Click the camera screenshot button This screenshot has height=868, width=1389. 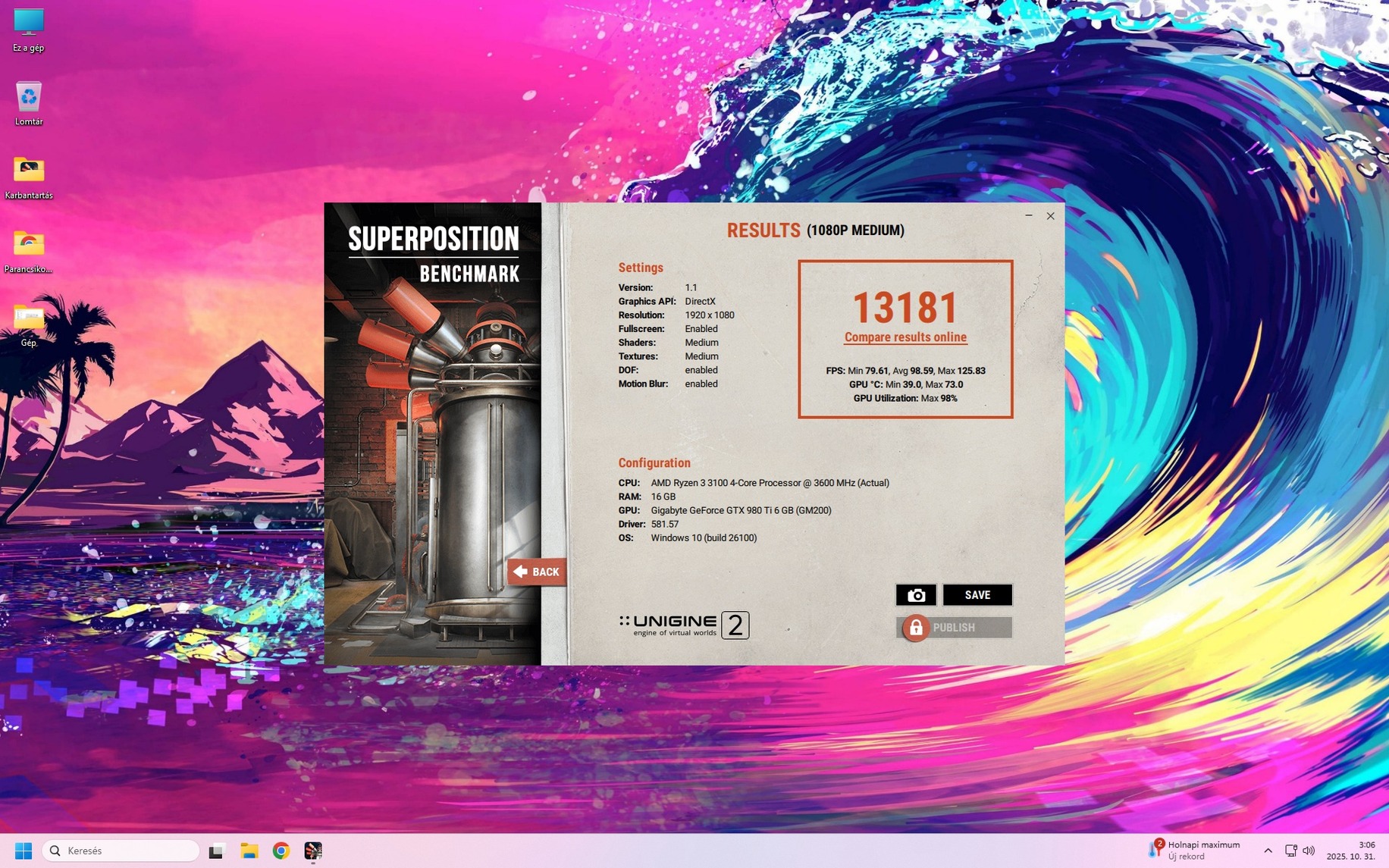(916, 595)
